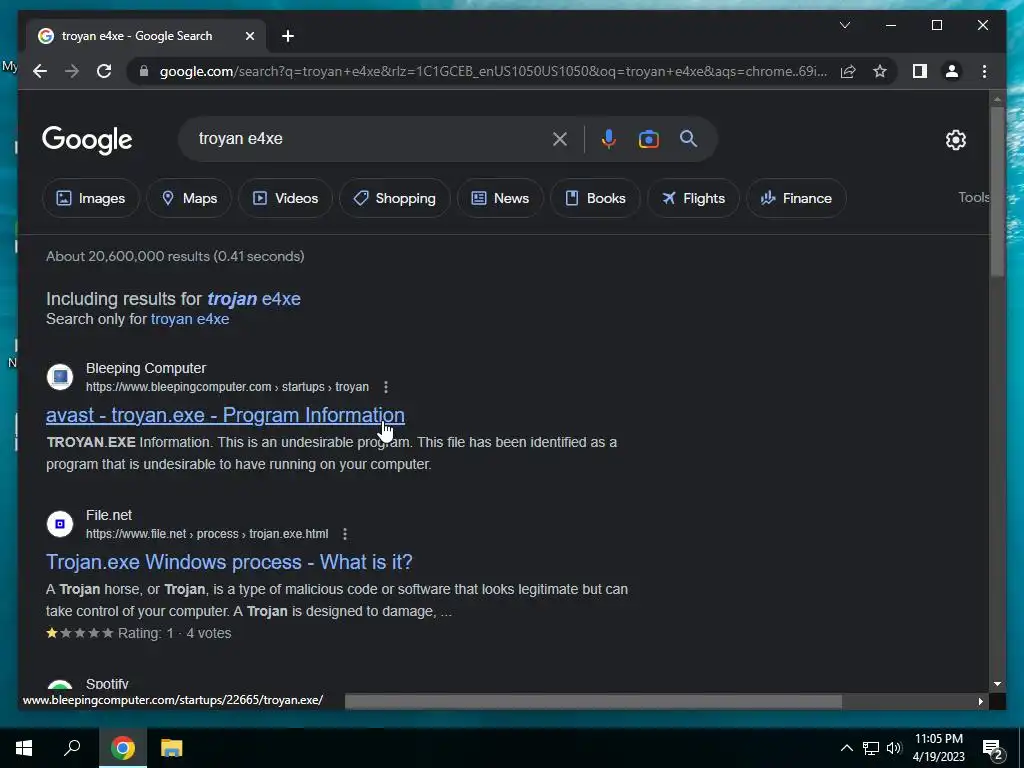This screenshot has height=768, width=1024.
Task: Open the tab search dropdown arrow
Action: [844, 25]
